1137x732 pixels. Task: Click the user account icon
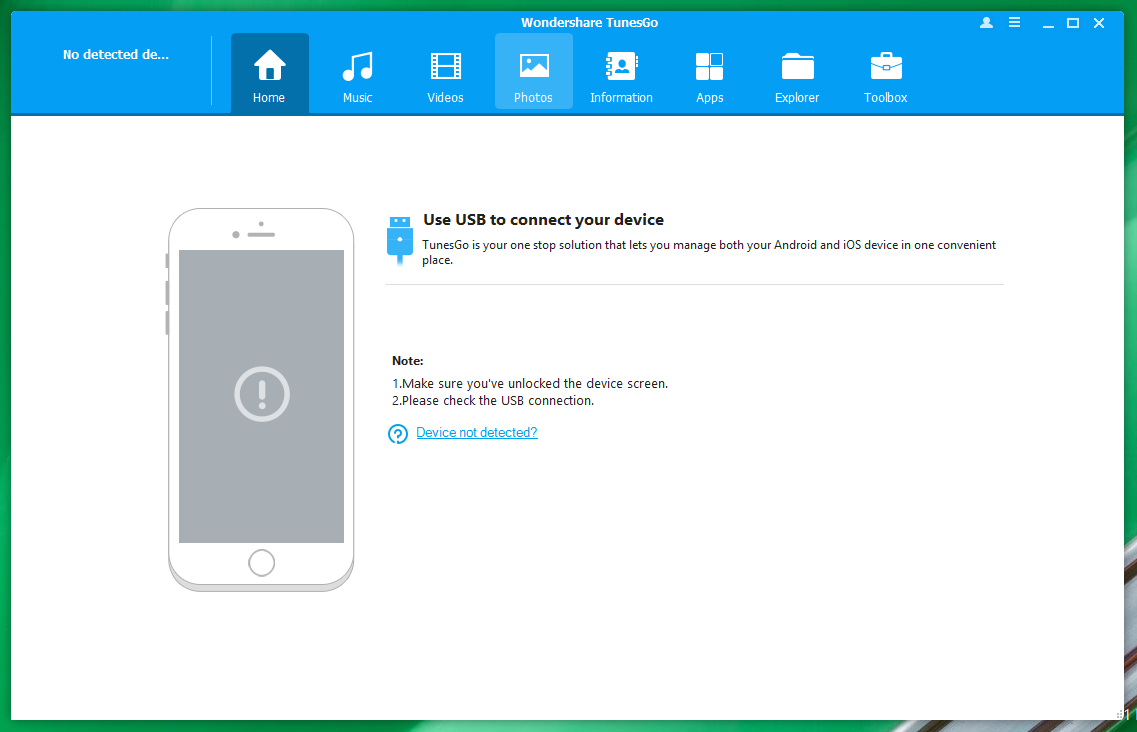point(986,22)
